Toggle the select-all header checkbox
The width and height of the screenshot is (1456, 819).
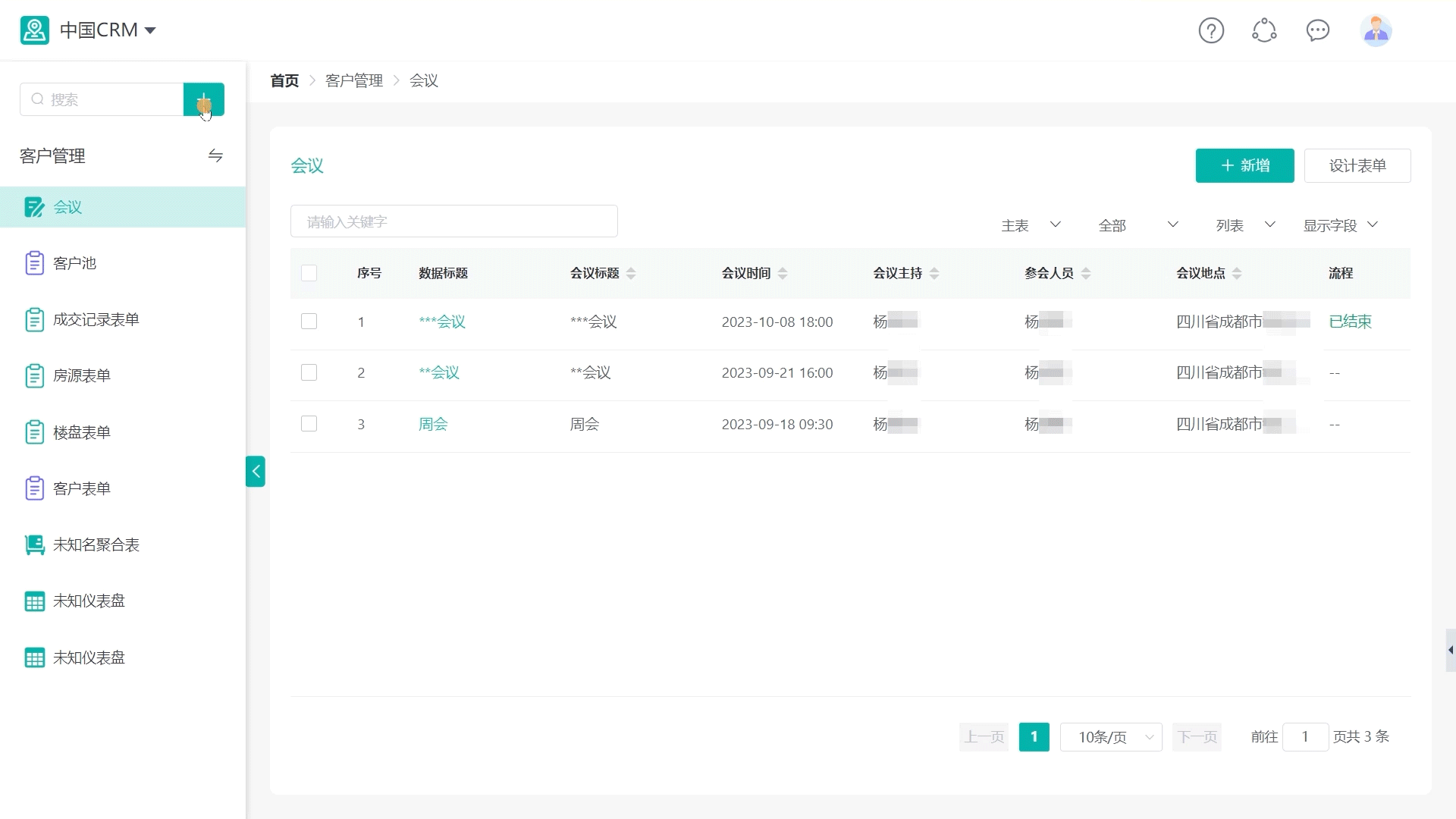(309, 273)
